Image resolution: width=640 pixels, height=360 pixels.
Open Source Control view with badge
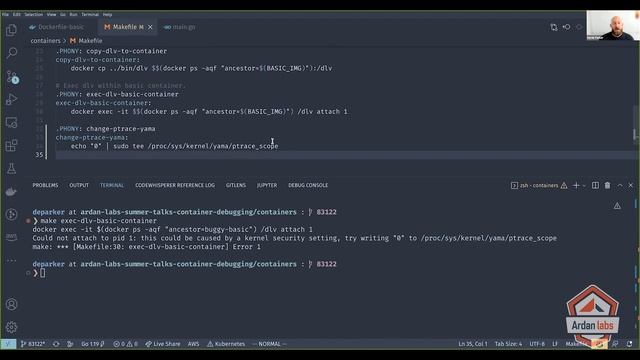pos(11,76)
